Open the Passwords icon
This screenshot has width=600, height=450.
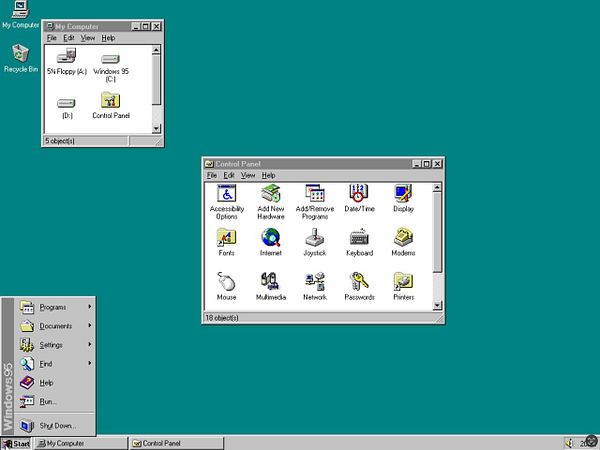tap(359, 286)
